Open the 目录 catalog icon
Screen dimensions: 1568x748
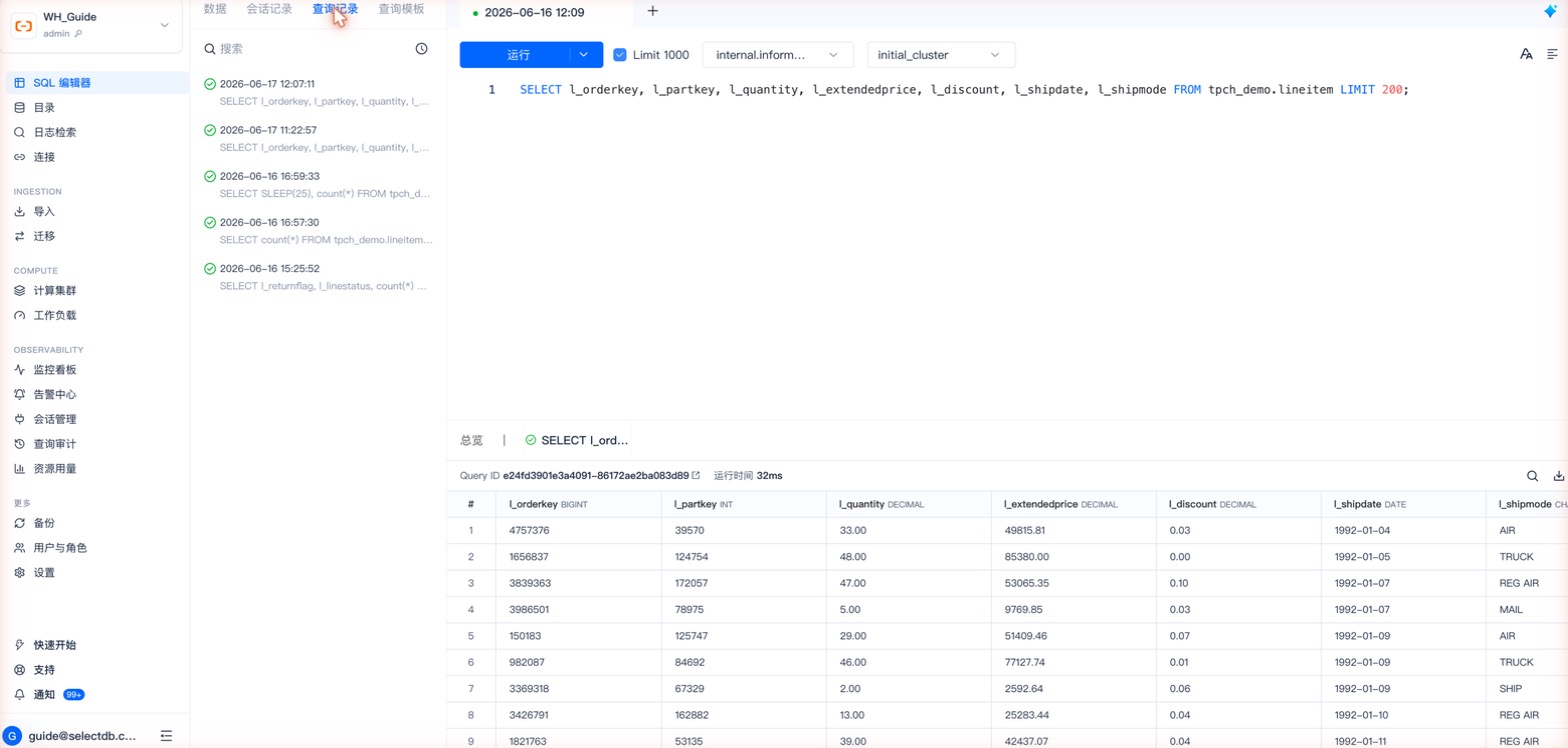[x=20, y=108]
